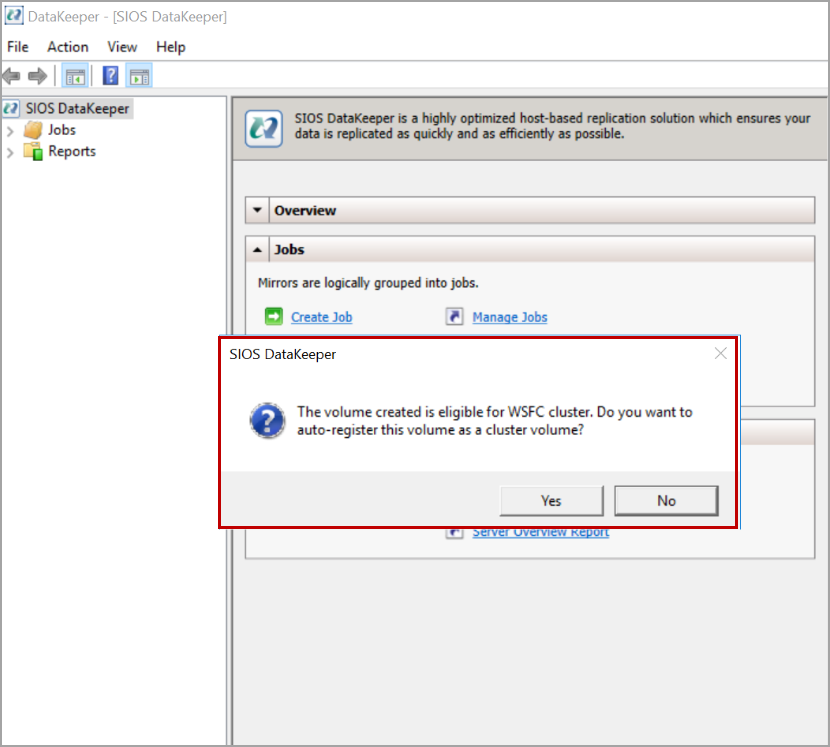
Task: Click the SIOS DataKeeper logo in banner
Action: click(x=264, y=128)
